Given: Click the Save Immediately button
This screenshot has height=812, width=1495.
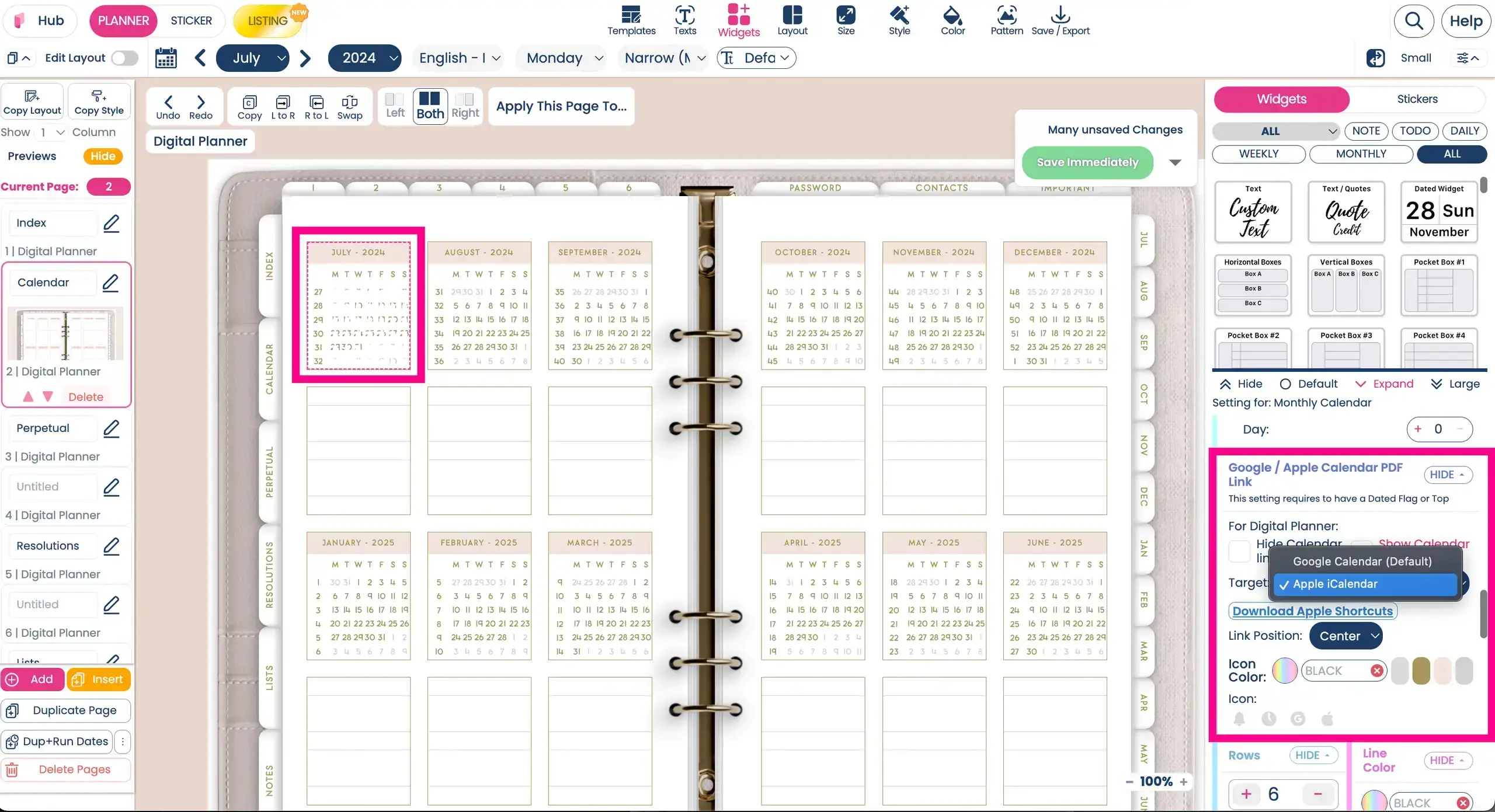Looking at the screenshot, I should (1087, 162).
